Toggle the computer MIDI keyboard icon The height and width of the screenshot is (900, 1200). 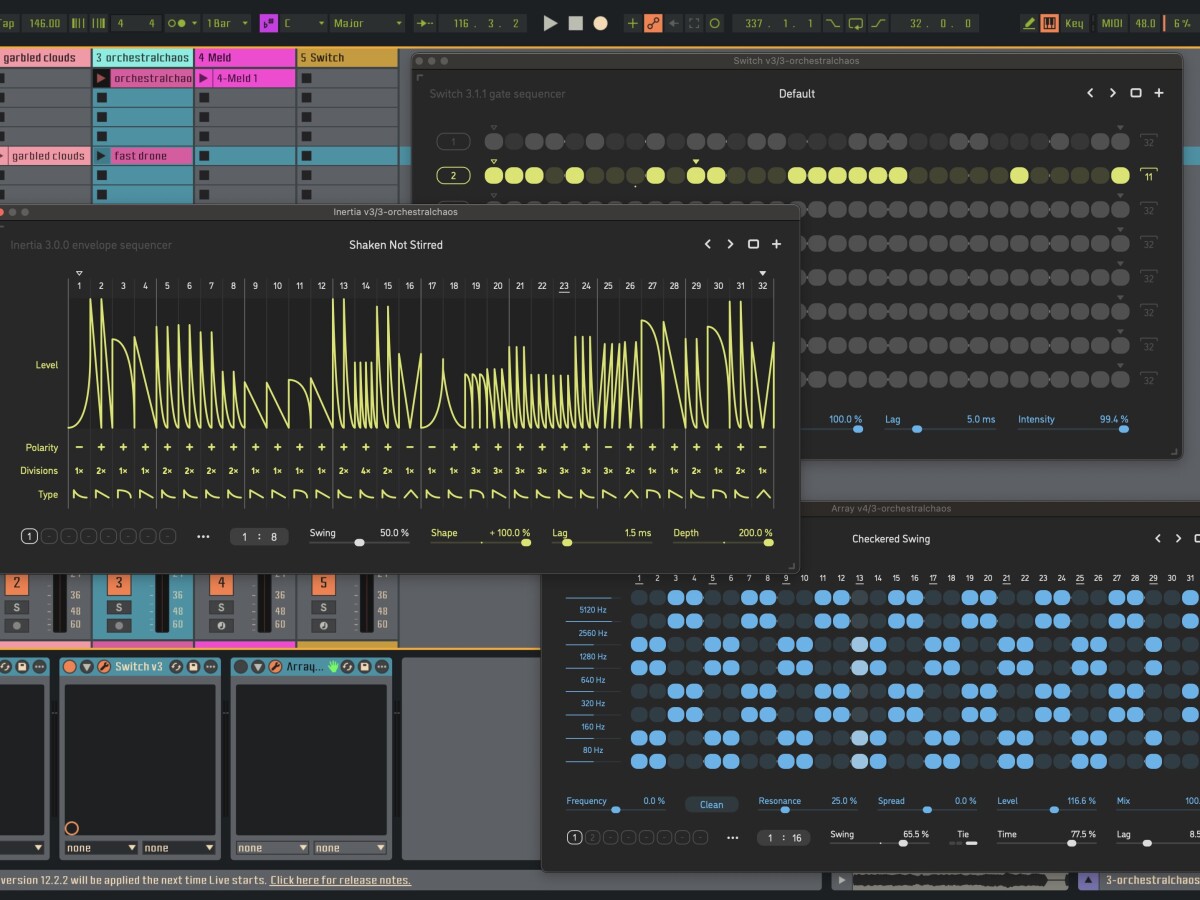coord(1049,23)
